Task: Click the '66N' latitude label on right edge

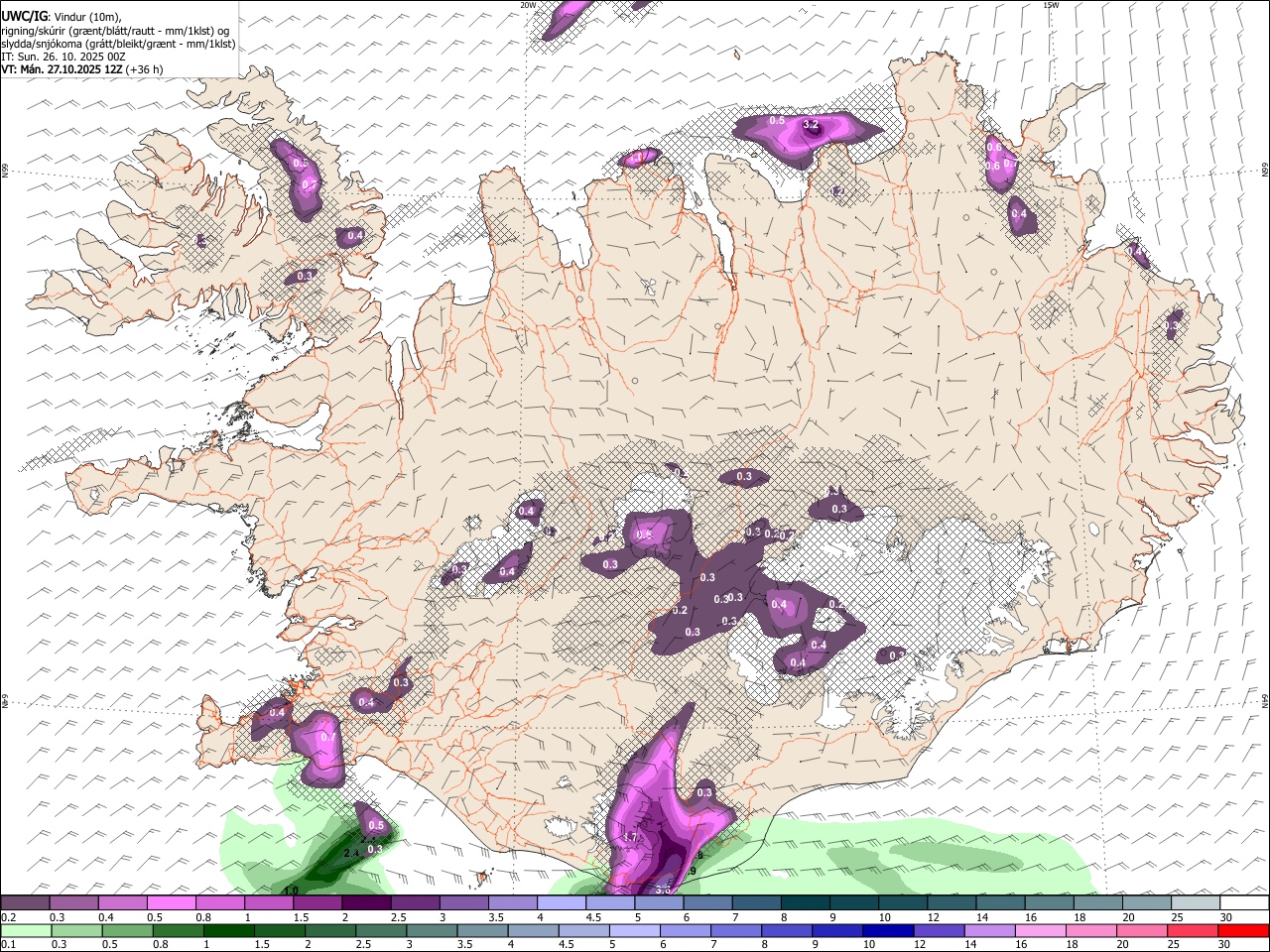Action: coord(1265,171)
